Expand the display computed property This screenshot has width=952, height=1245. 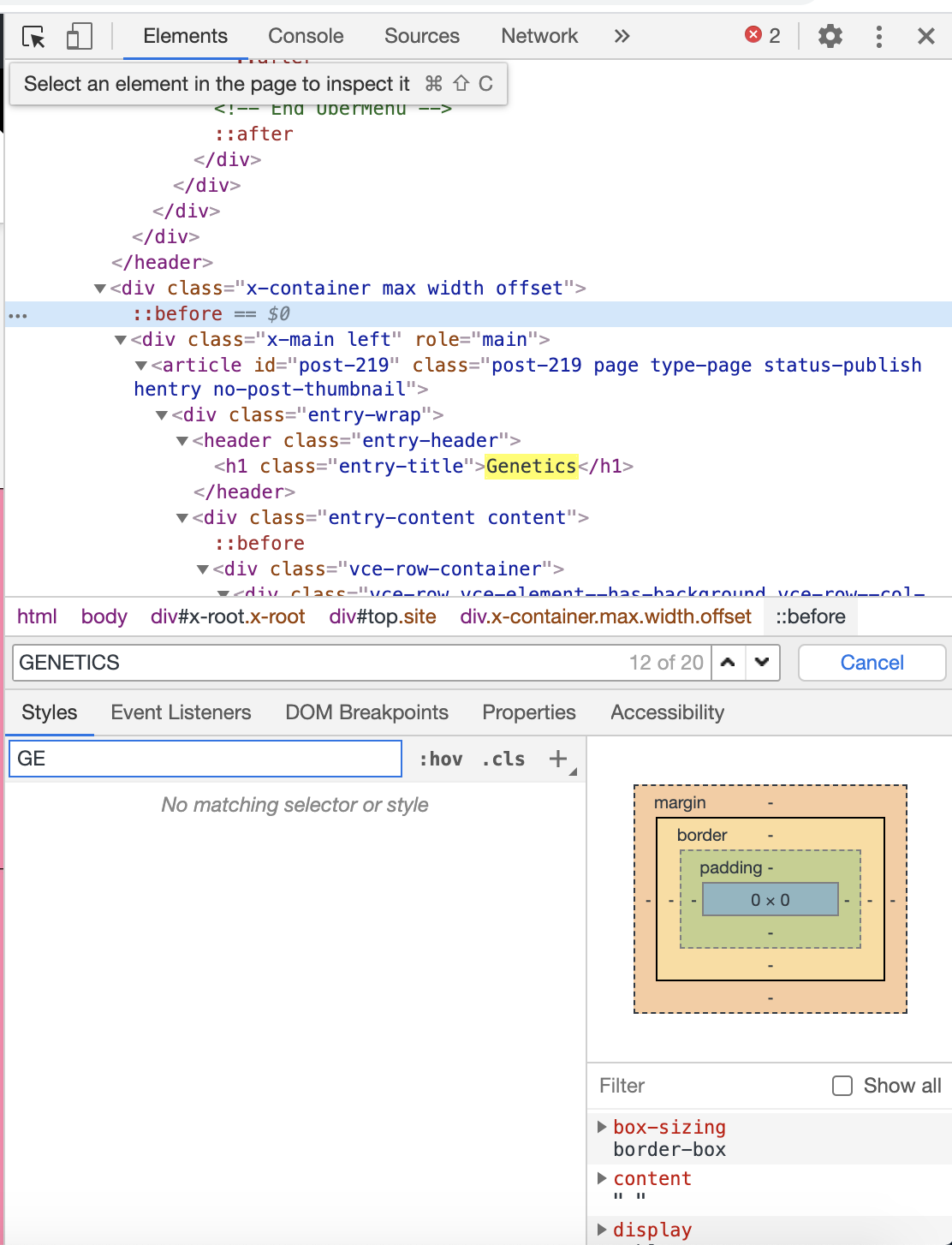tap(602, 1230)
